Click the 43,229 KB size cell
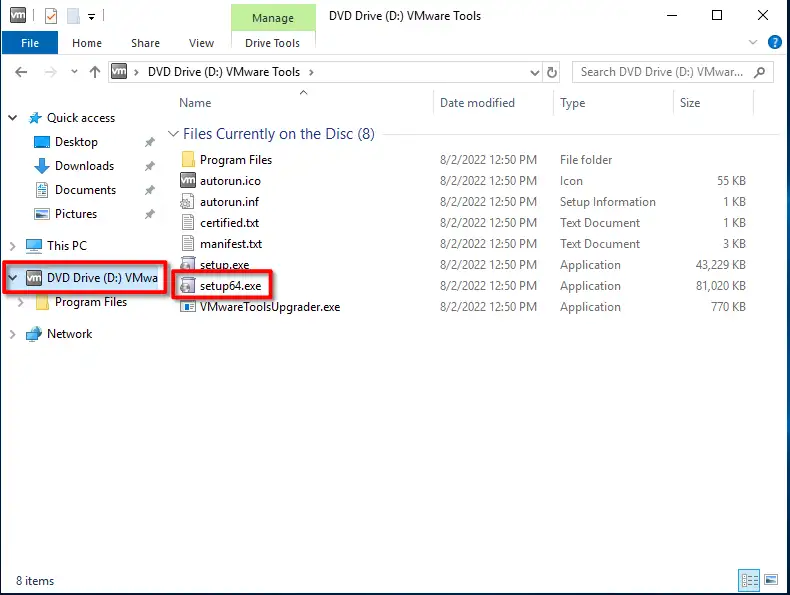The height and width of the screenshot is (595, 790). (720, 265)
